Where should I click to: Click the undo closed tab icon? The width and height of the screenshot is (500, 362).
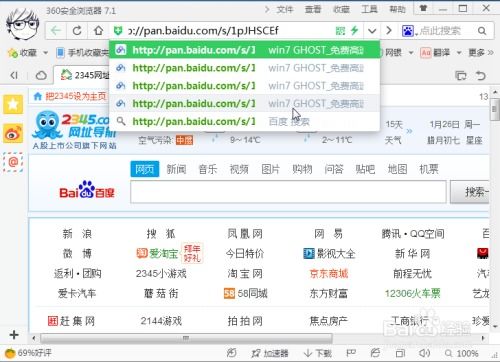(x=481, y=76)
